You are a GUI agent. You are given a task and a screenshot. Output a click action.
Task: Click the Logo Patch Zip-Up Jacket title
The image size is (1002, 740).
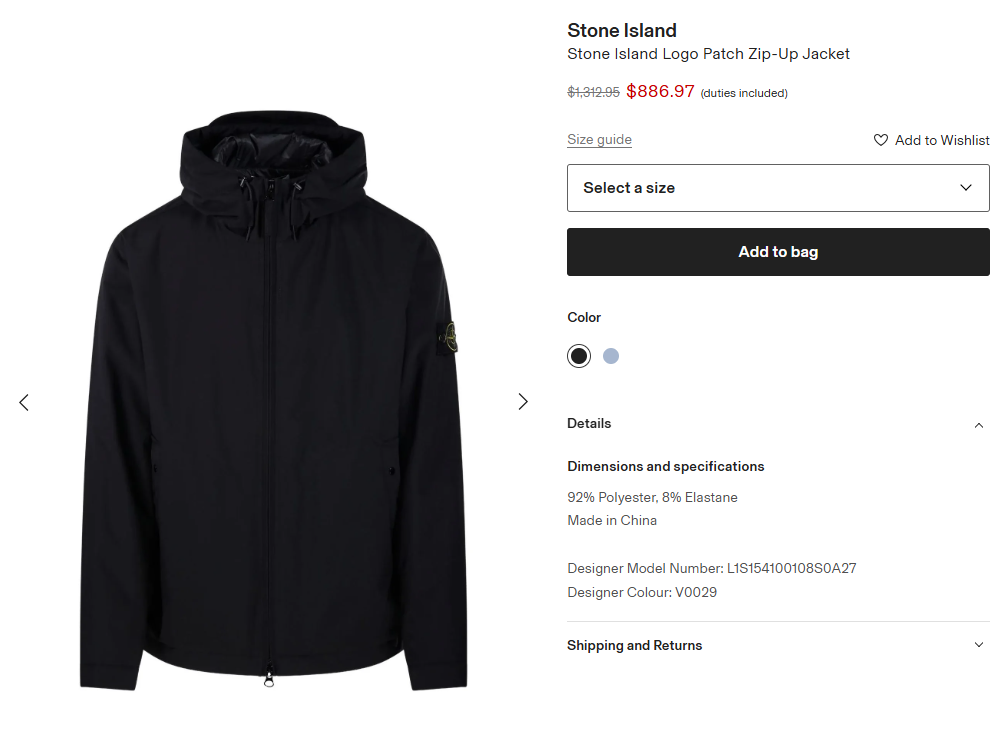708,54
